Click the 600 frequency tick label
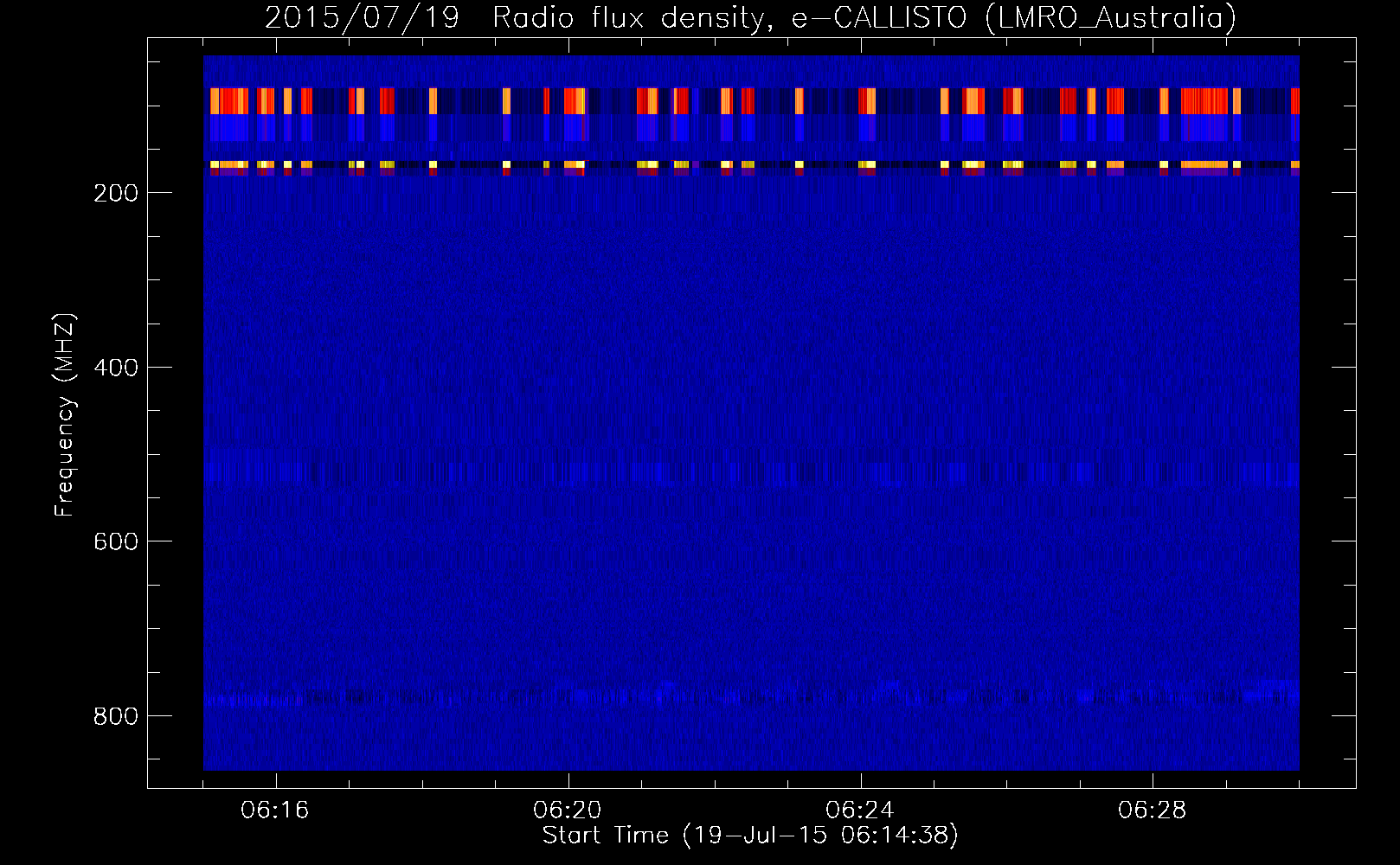Viewport: 1400px width, 865px height. [x=115, y=541]
